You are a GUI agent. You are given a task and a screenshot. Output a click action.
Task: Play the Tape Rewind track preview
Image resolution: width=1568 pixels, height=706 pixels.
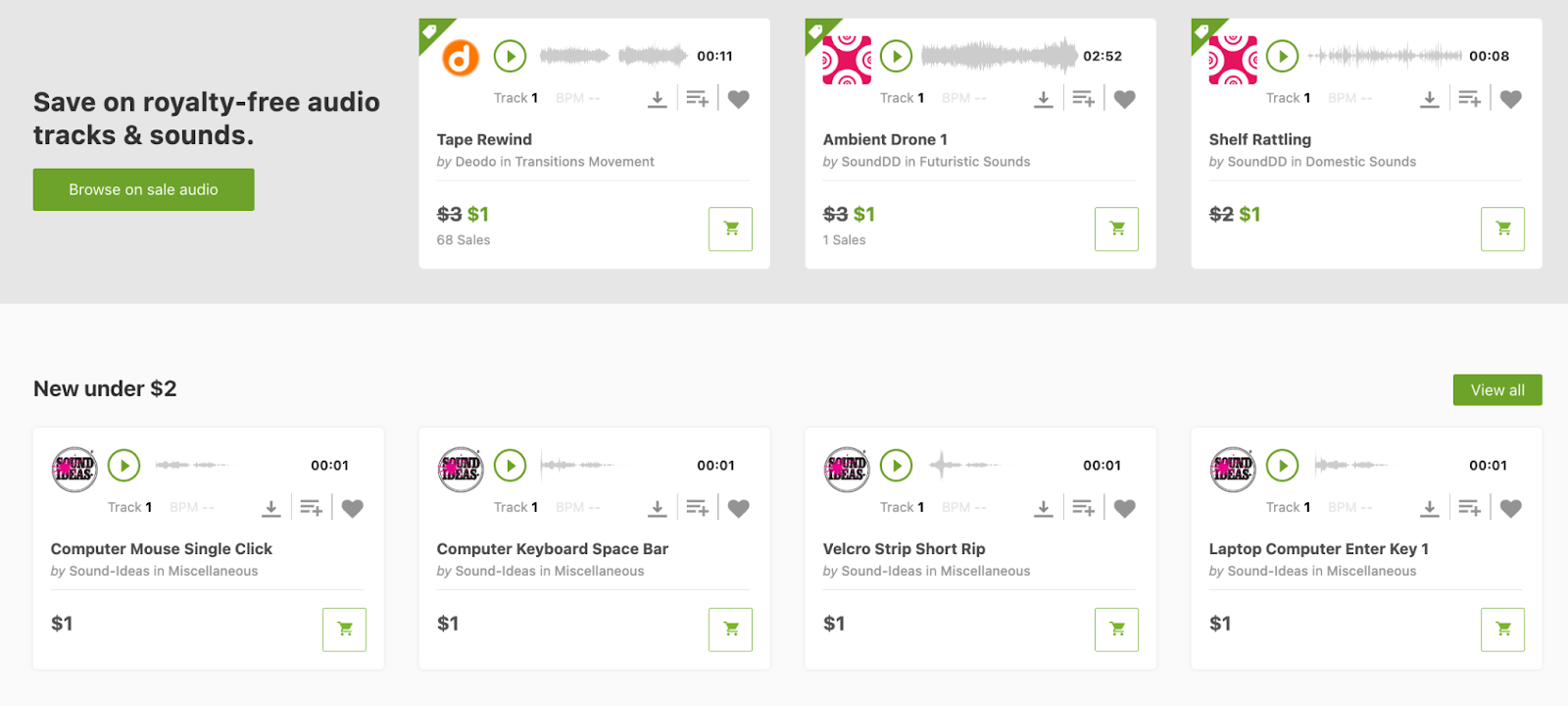510,56
